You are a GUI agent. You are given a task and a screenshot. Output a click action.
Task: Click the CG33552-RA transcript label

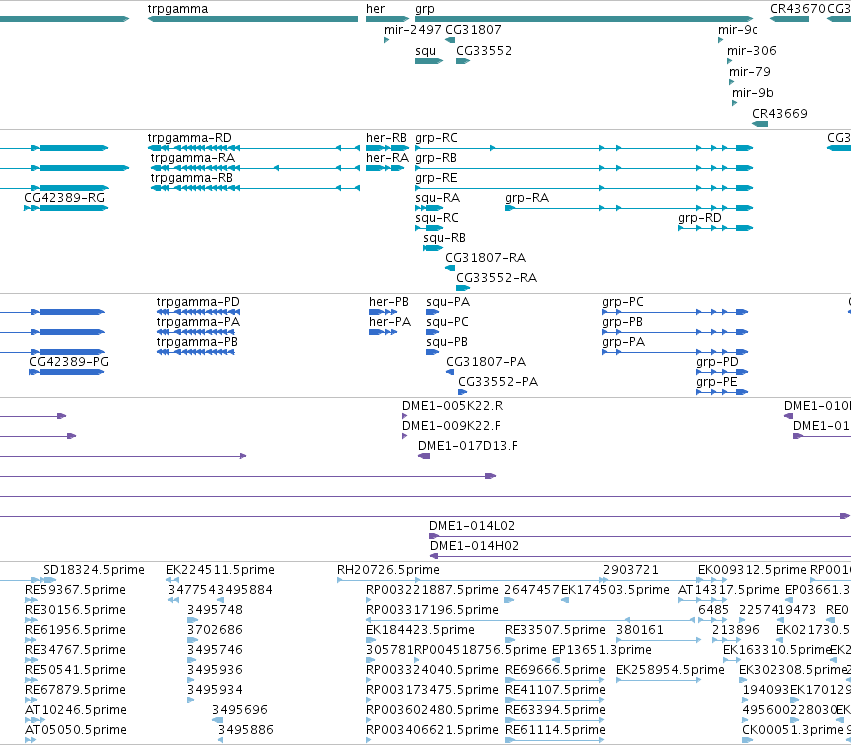[497, 278]
